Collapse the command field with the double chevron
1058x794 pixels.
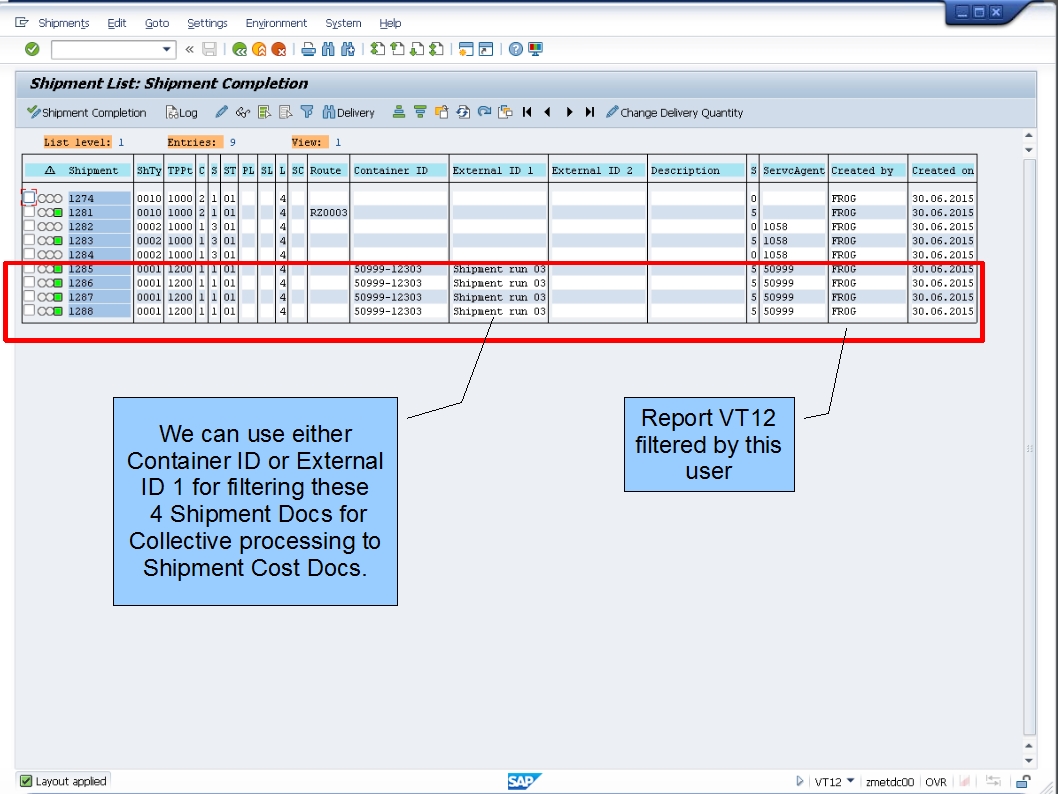(190, 49)
